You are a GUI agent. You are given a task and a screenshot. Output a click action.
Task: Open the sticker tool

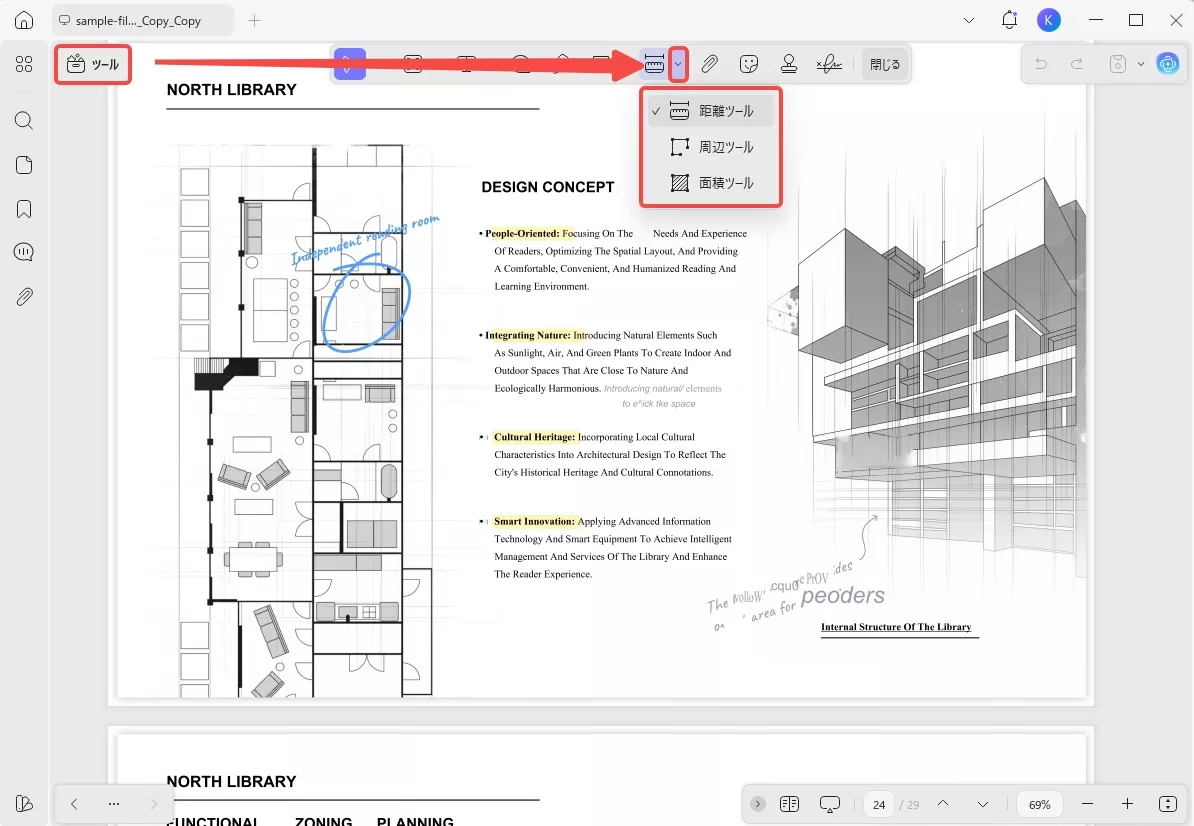point(749,64)
